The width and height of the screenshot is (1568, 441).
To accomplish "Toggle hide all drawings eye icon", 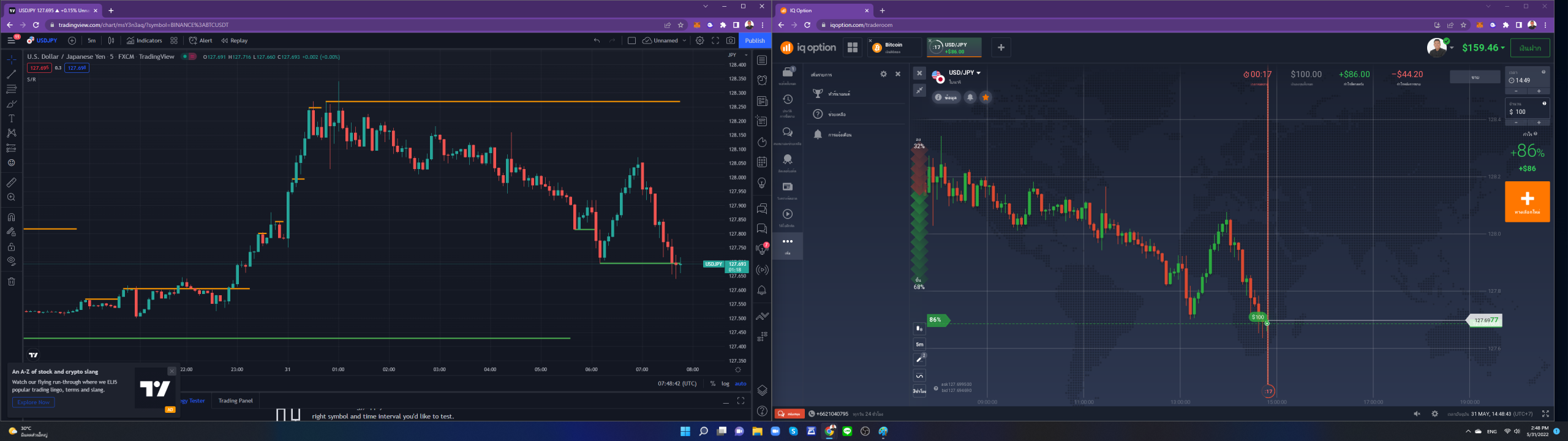I will click(x=11, y=261).
